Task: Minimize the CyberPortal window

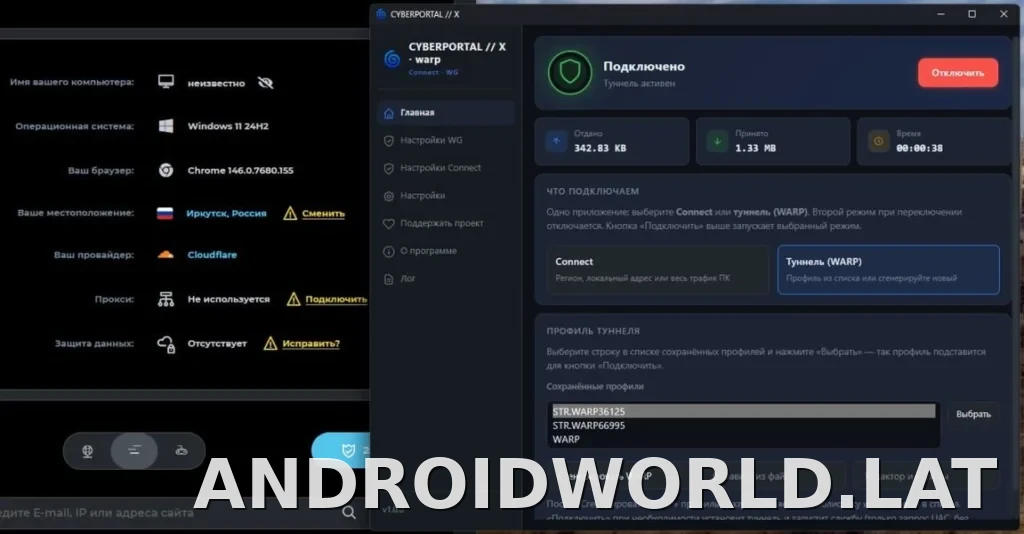Action: (941, 14)
